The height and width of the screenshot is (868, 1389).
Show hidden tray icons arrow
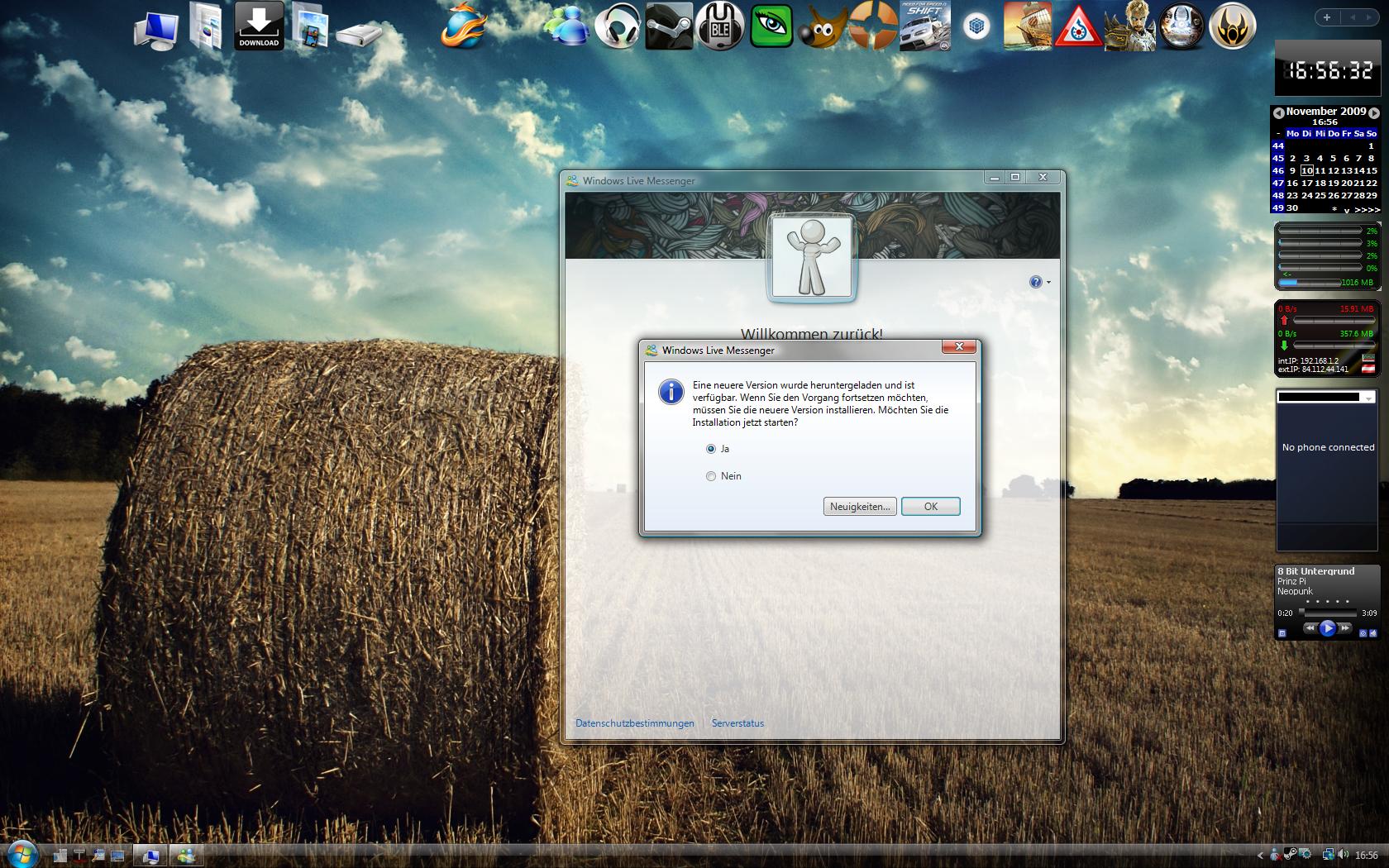(x=1260, y=856)
